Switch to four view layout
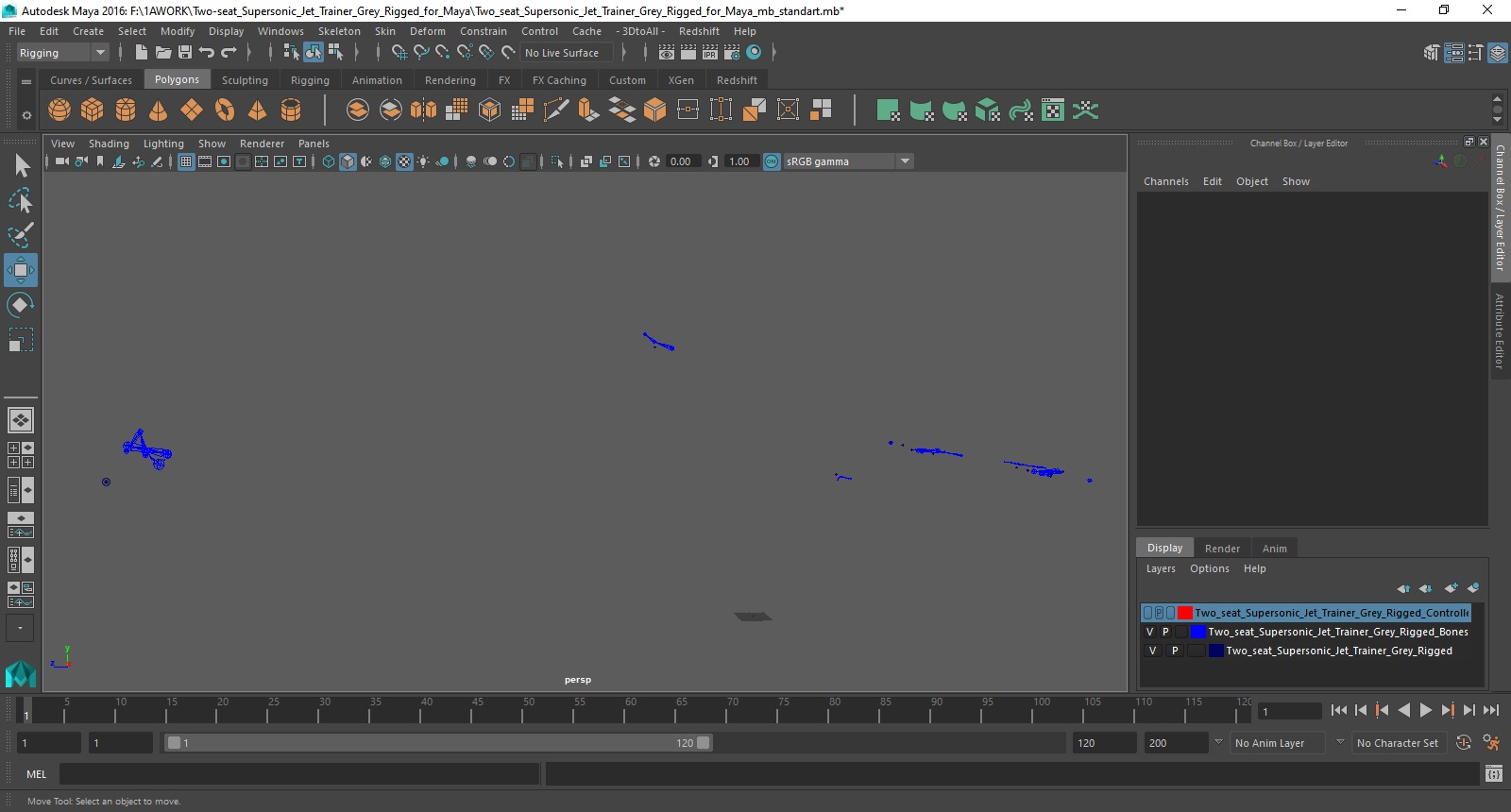The height and width of the screenshot is (812, 1511). [x=21, y=455]
